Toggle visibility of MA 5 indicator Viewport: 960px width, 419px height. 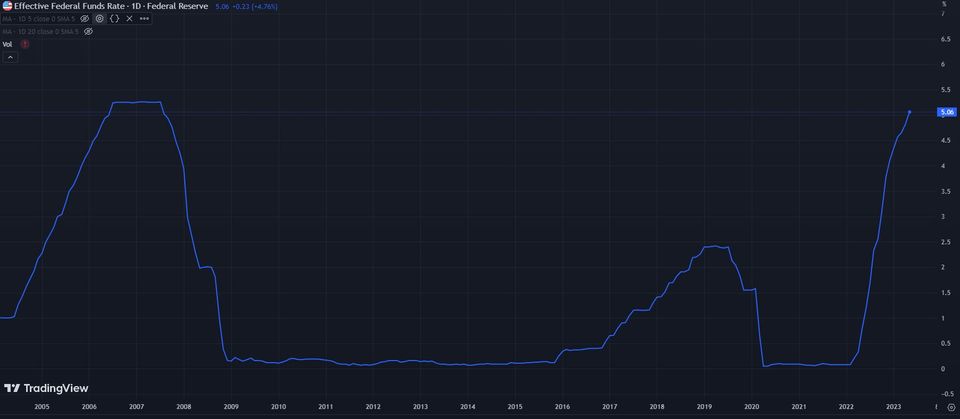coord(84,18)
